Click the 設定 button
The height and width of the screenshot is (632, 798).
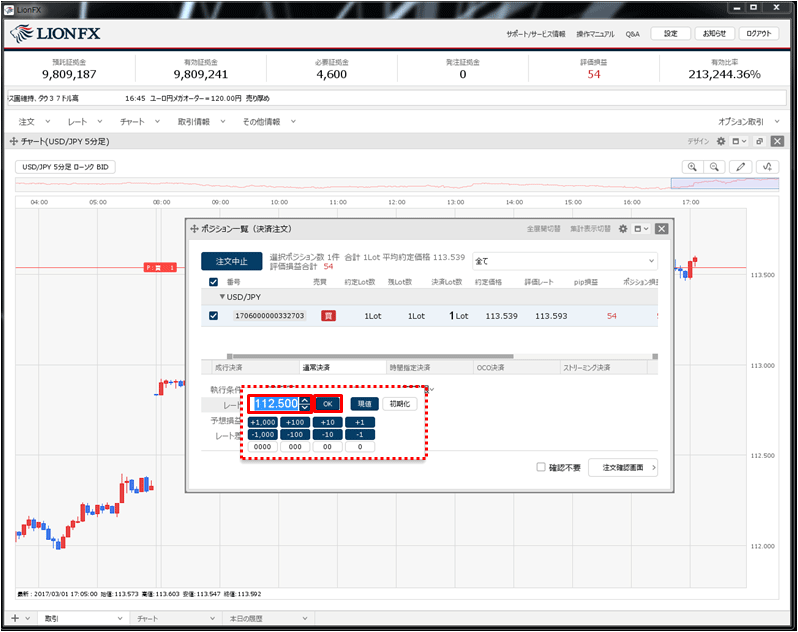671,34
